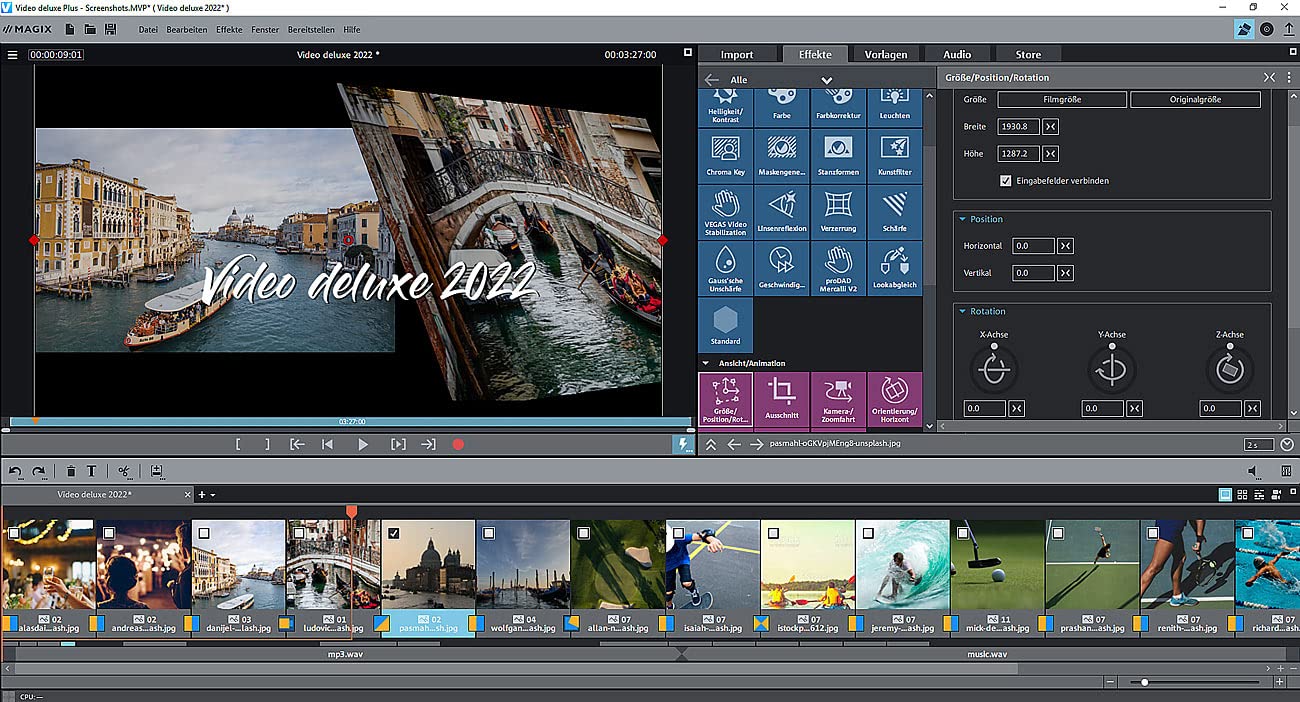This screenshot has height=702, width=1300.
Task: Click double-chevron up next to filename
Action: 711,444
